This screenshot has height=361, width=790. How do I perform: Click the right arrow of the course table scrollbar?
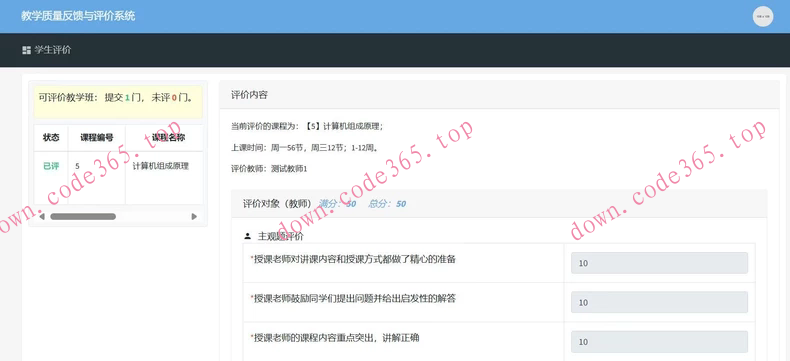click(194, 216)
